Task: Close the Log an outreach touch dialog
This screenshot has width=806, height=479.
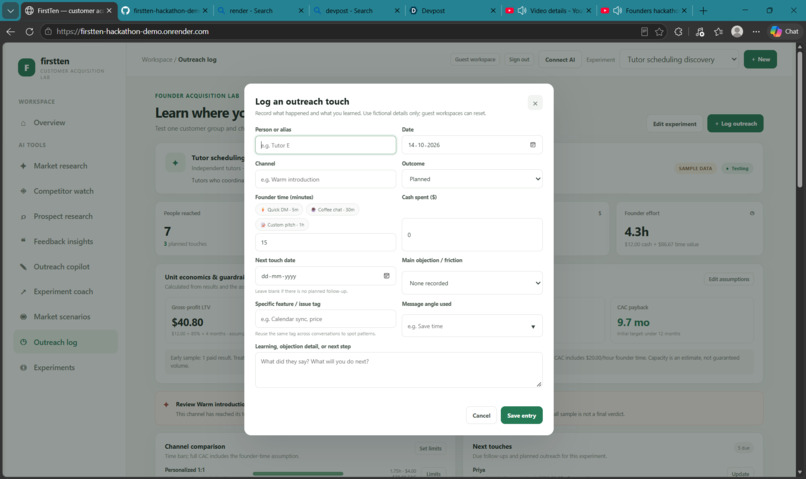Action: (535, 103)
